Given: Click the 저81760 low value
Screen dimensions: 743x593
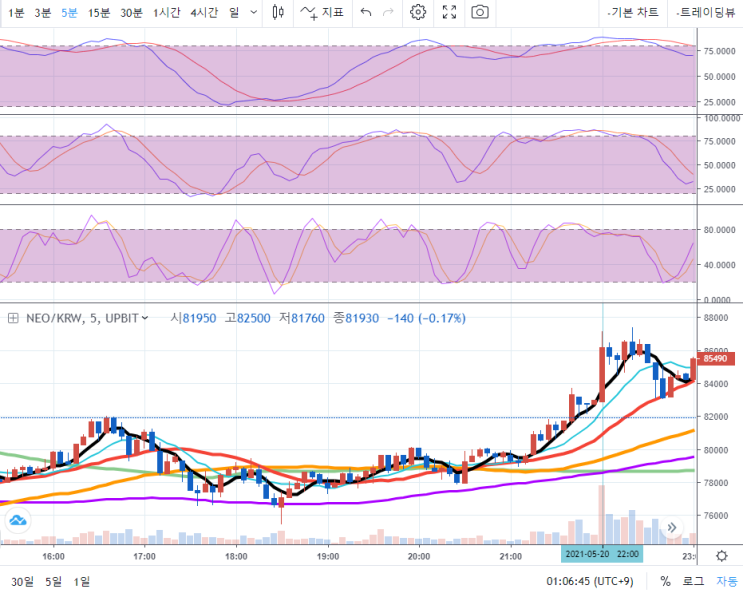Looking at the screenshot, I should point(302,318).
